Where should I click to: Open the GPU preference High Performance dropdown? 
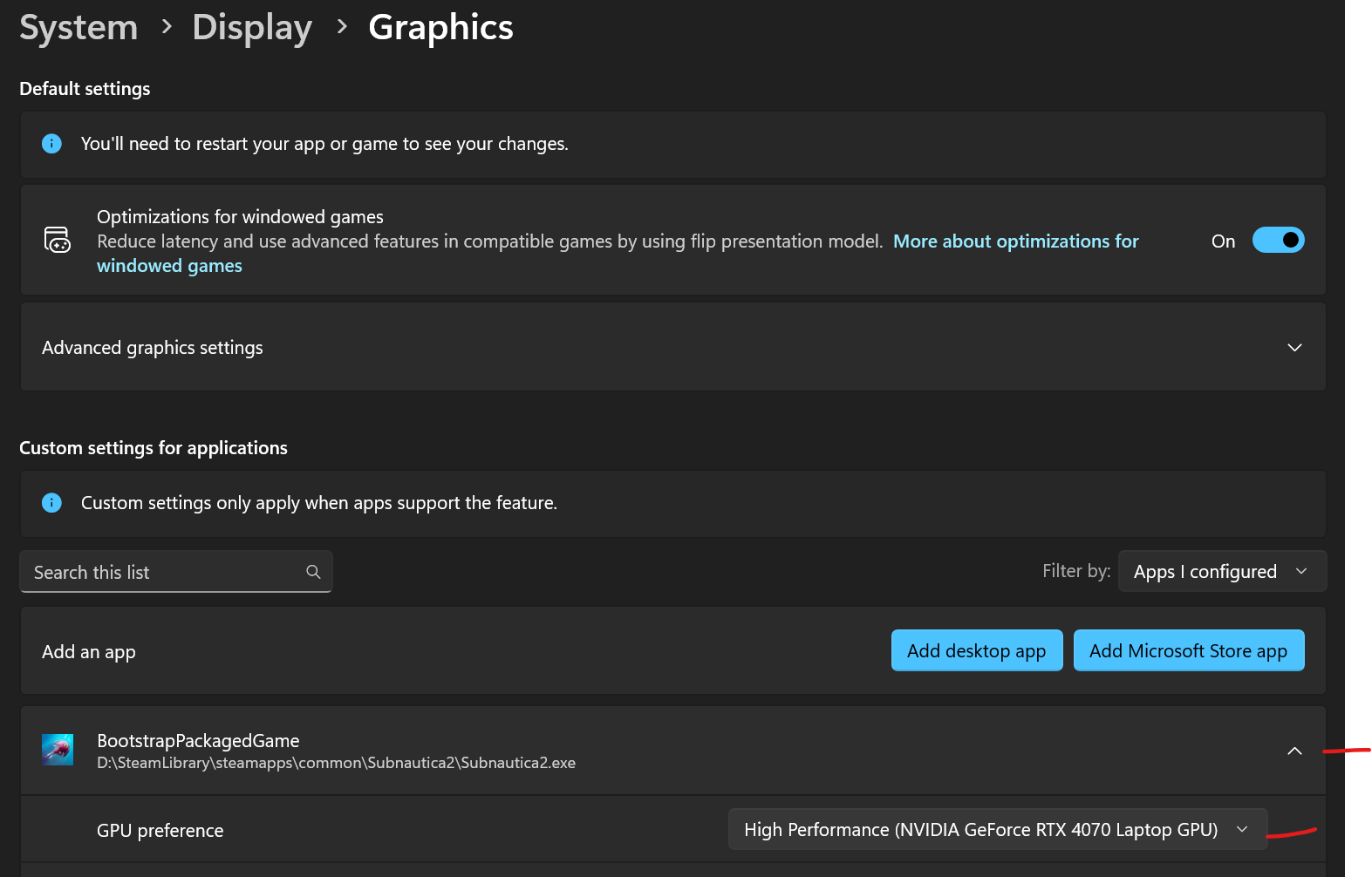[x=998, y=830]
